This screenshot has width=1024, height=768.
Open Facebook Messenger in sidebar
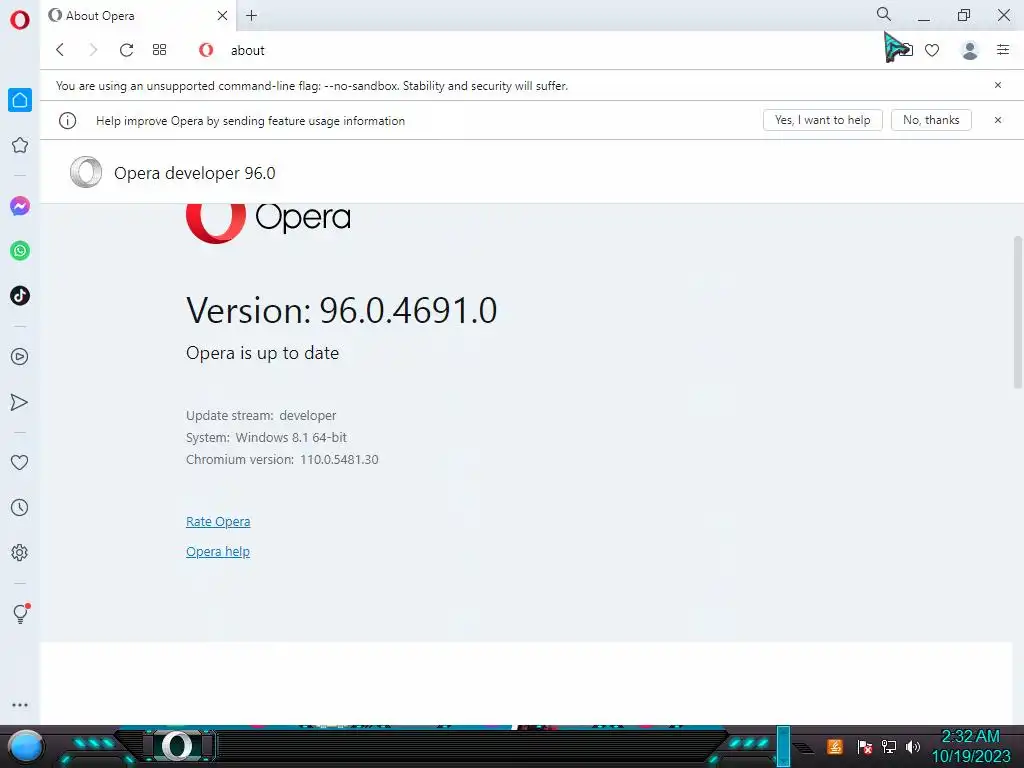point(20,206)
